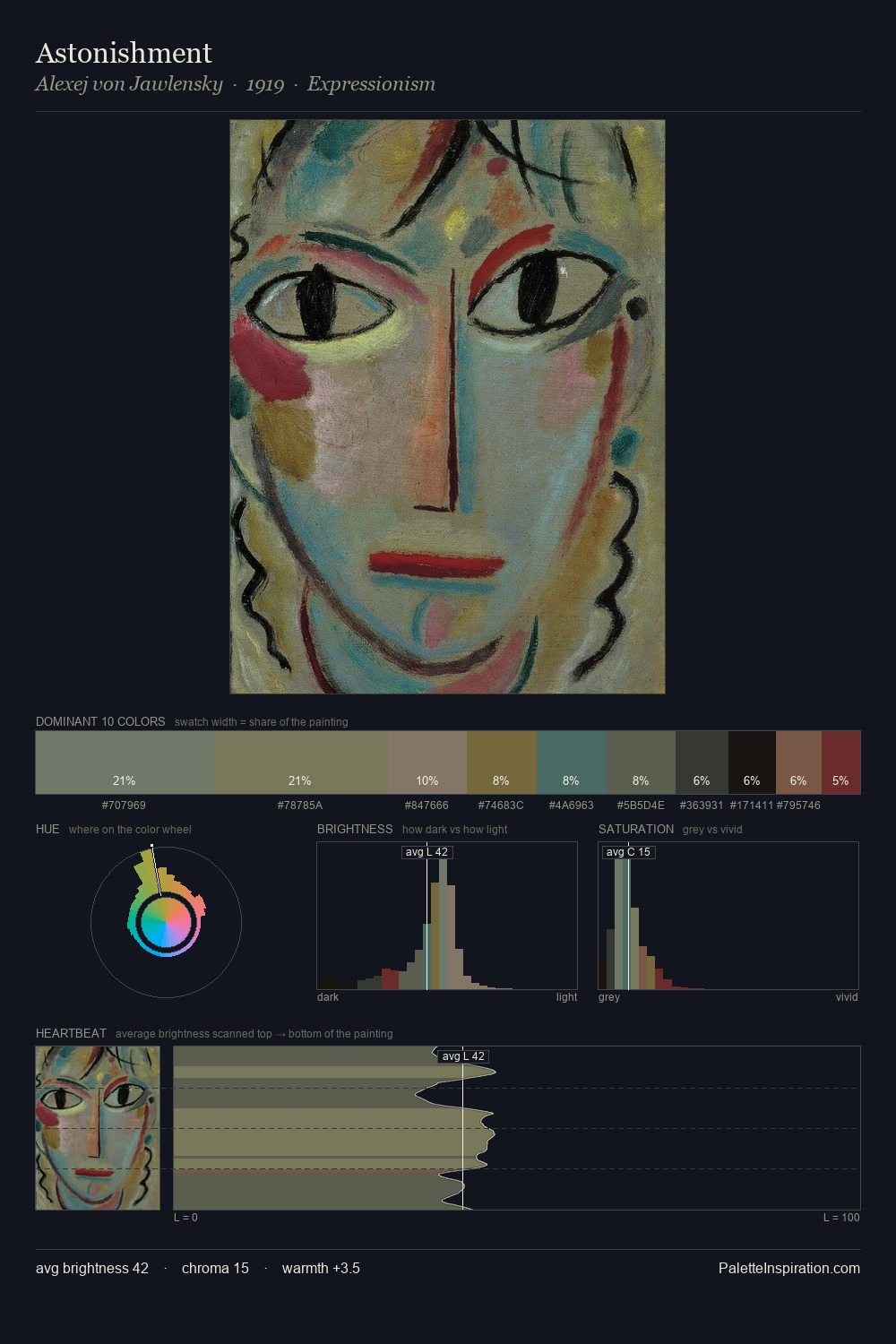Select the #5B5D4E dark olive swatch
This screenshot has width=896, height=1344.
(x=641, y=762)
